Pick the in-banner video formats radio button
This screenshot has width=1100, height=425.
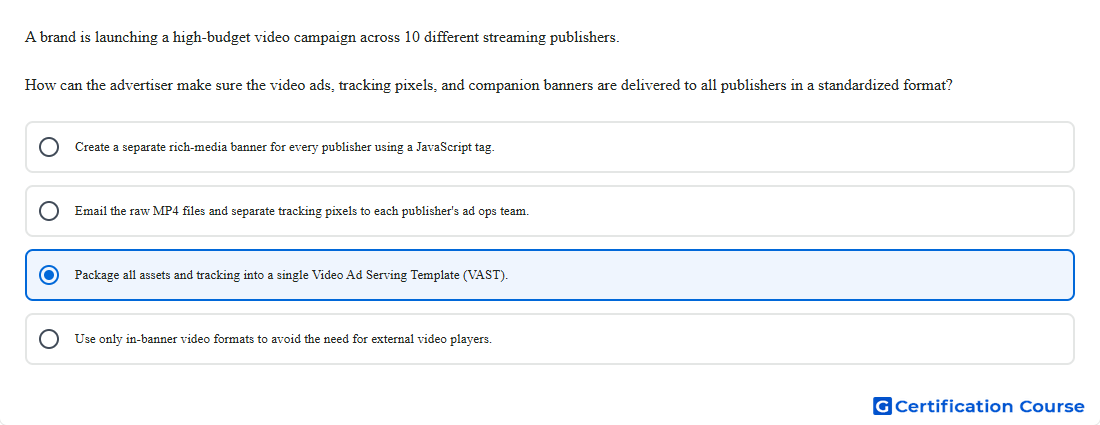(48, 339)
